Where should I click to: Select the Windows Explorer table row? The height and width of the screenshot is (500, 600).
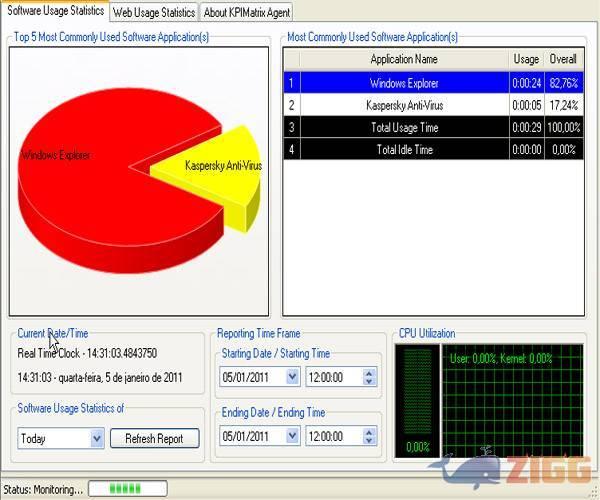point(404,83)
